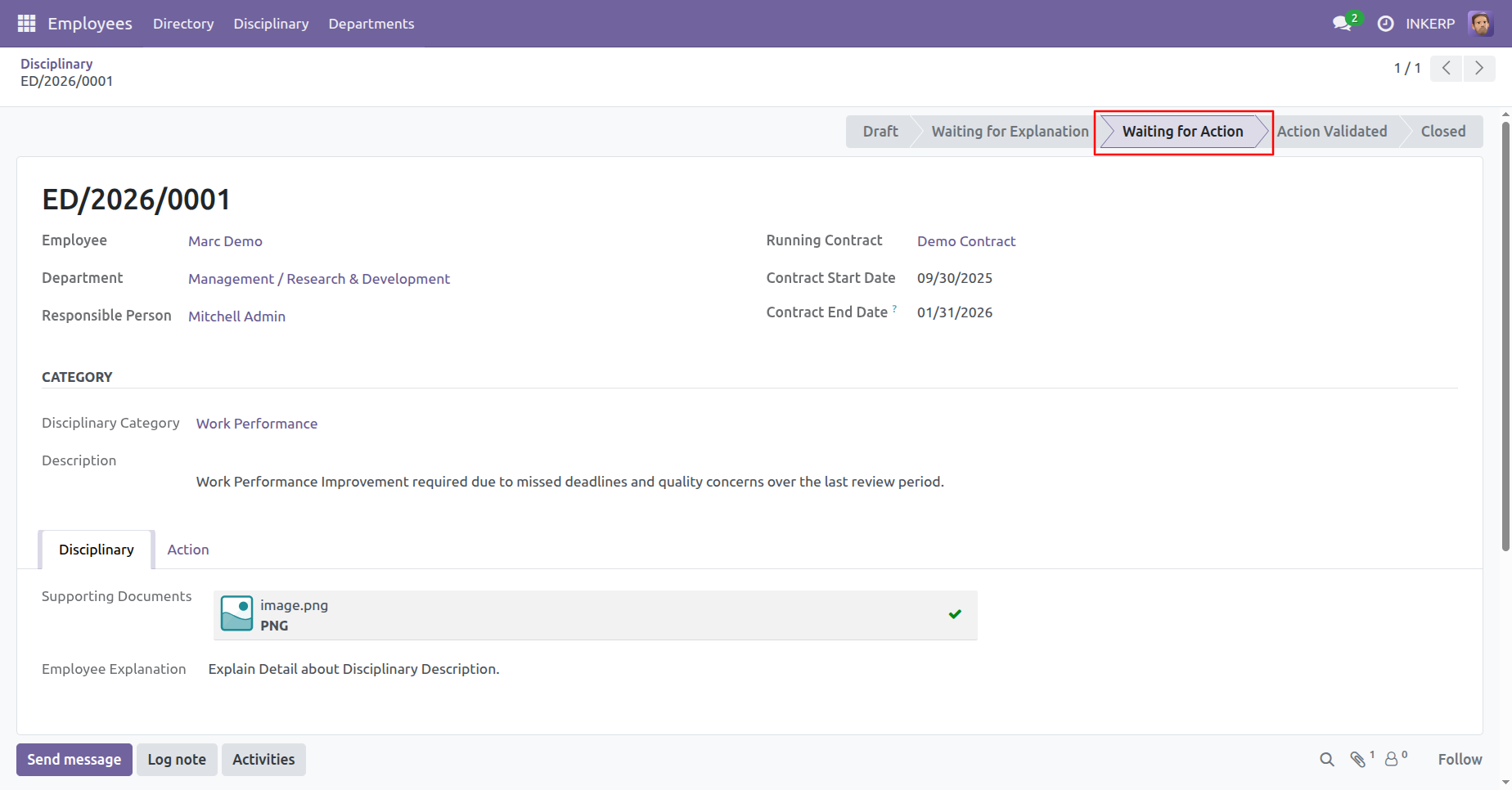
Task: Click the Log note button
Action: pos(177,760)
